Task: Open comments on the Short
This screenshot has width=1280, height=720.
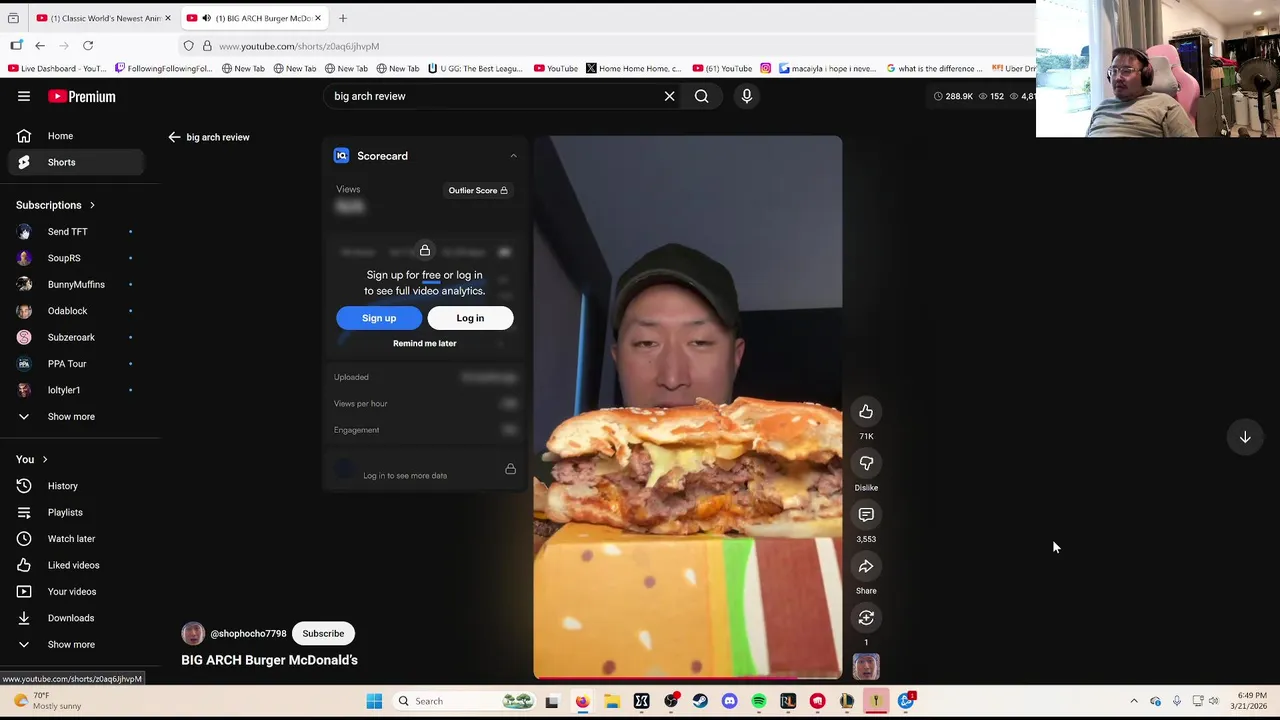Action: click(866, 515)
